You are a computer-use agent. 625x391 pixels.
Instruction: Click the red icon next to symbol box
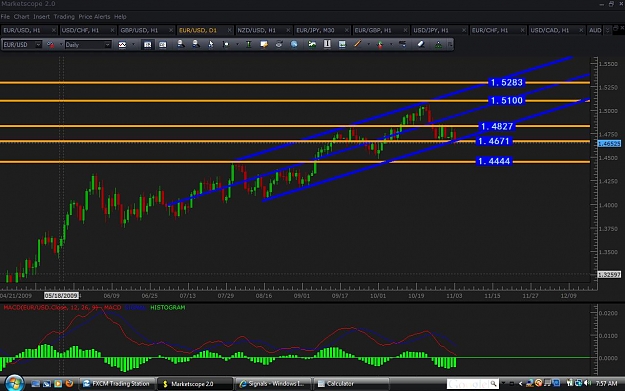51,45
